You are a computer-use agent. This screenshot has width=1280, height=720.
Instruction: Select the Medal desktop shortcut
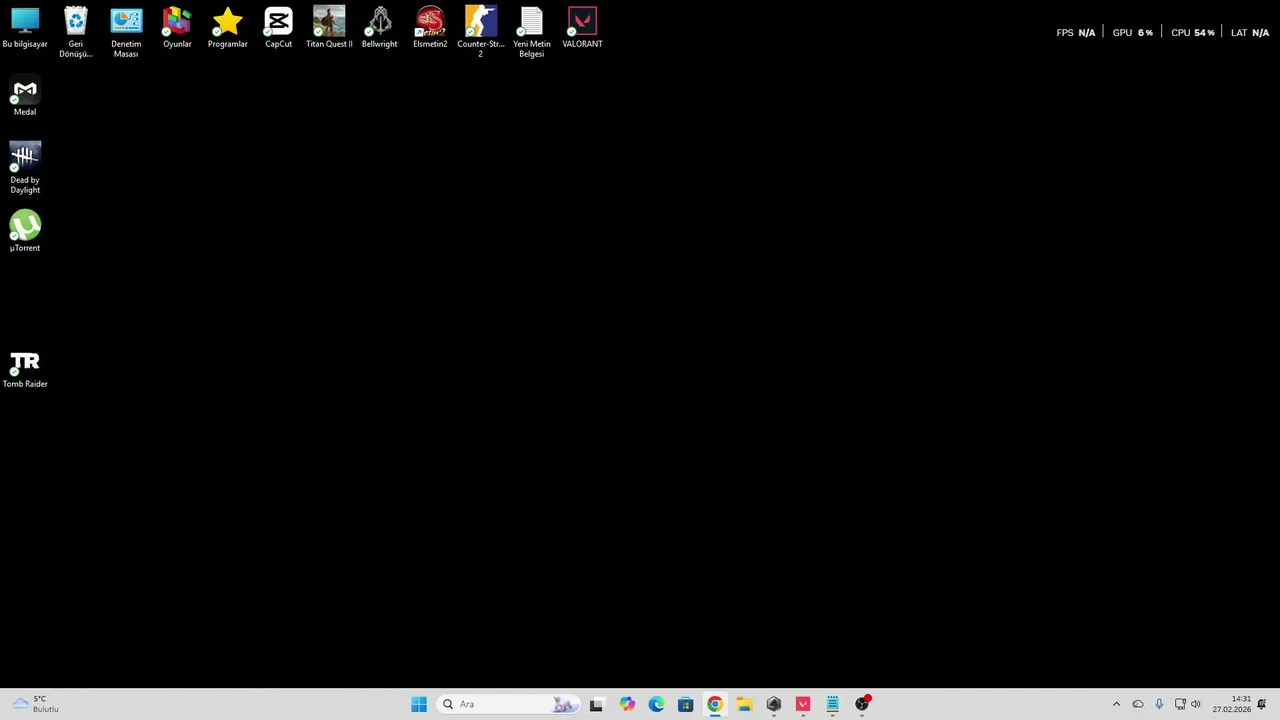click(25, 97)
